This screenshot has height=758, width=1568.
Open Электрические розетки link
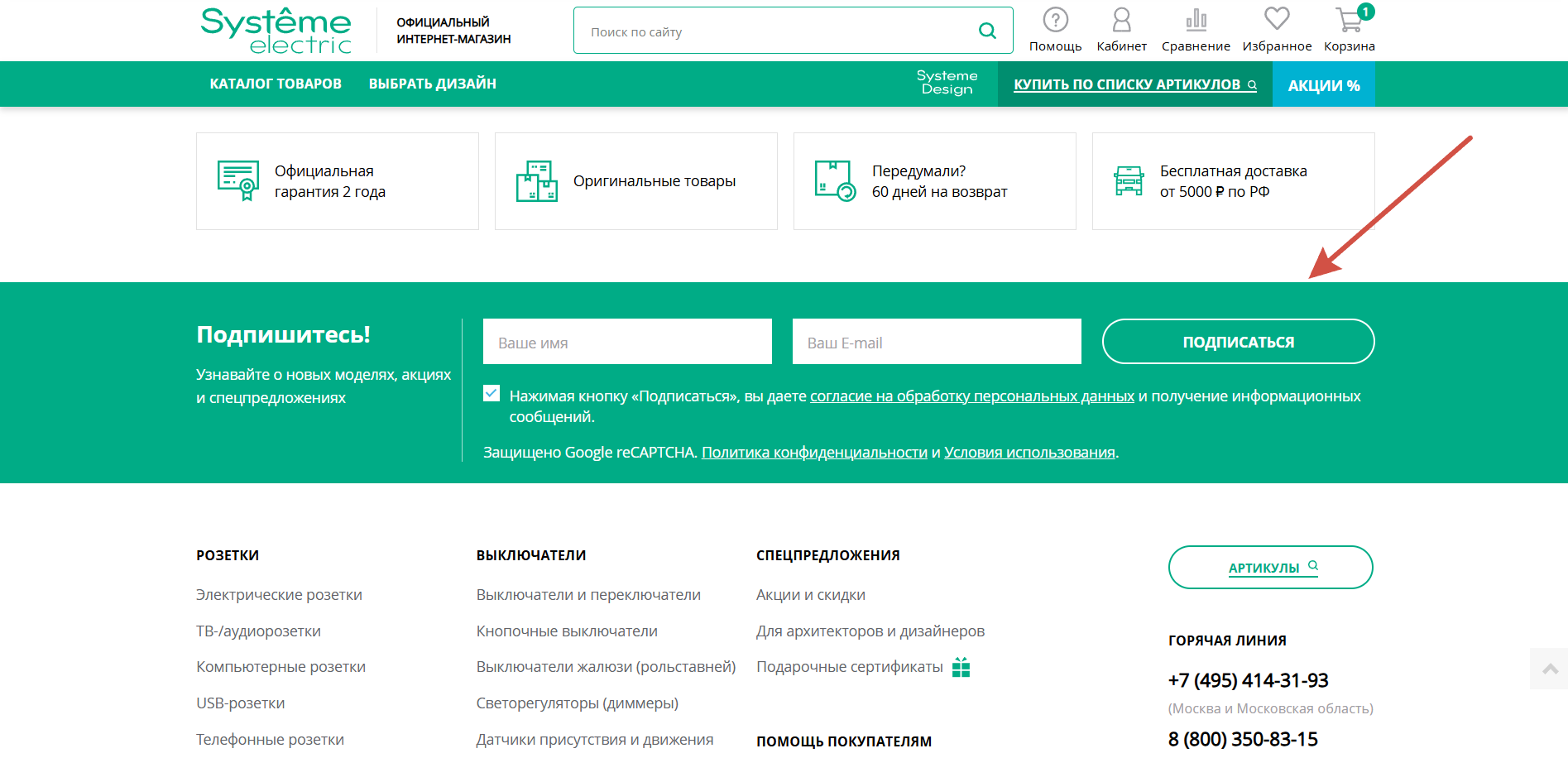pyautogui.click(x=279, y=595)
